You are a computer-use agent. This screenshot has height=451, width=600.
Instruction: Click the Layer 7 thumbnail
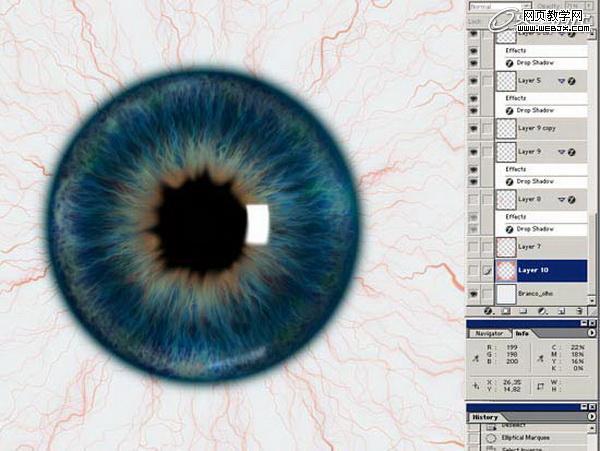tap(506, 246)
